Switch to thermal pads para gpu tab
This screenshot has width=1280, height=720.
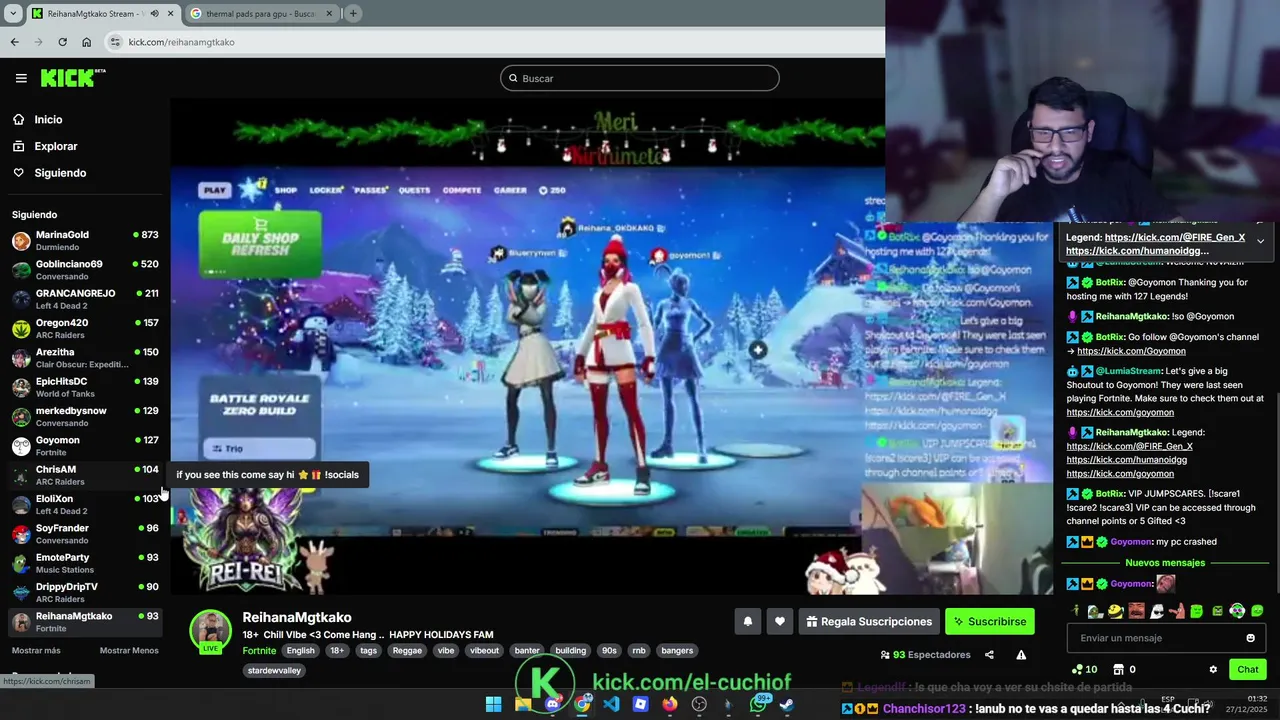(x=261, y=13)
